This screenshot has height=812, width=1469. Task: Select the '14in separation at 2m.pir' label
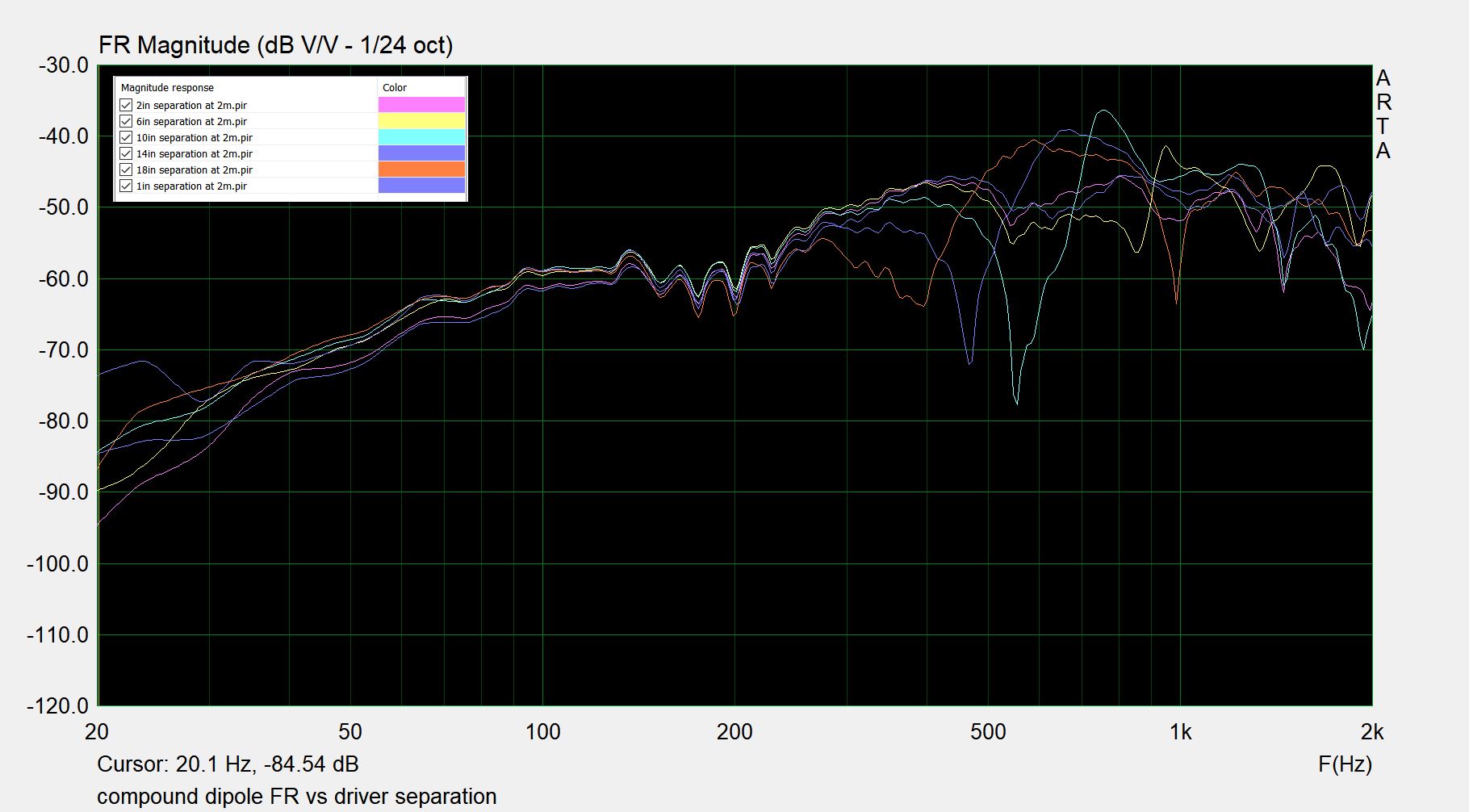click(x=195, y=154)
